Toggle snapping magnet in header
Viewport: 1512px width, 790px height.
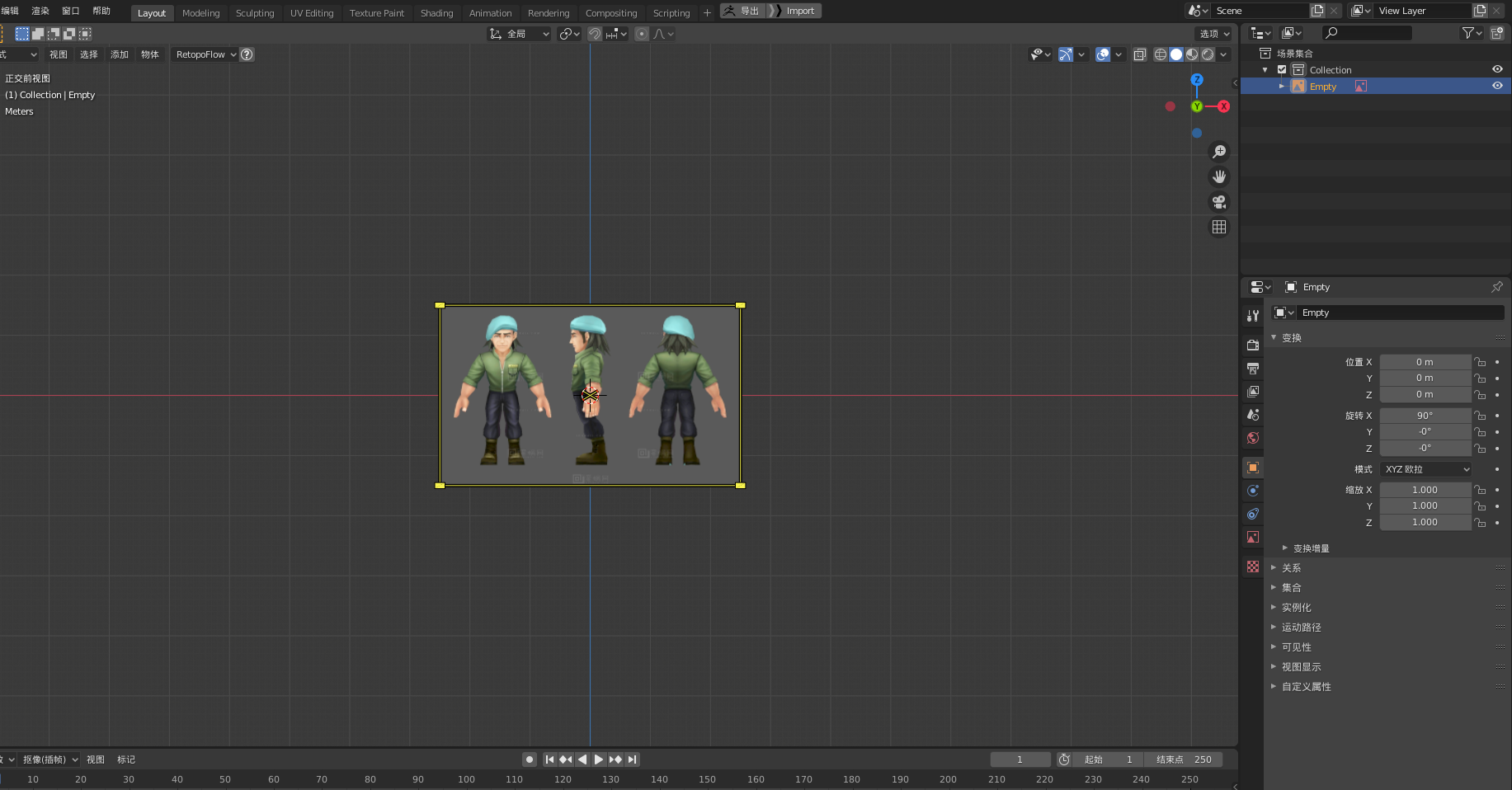click(x=594, y=34)
